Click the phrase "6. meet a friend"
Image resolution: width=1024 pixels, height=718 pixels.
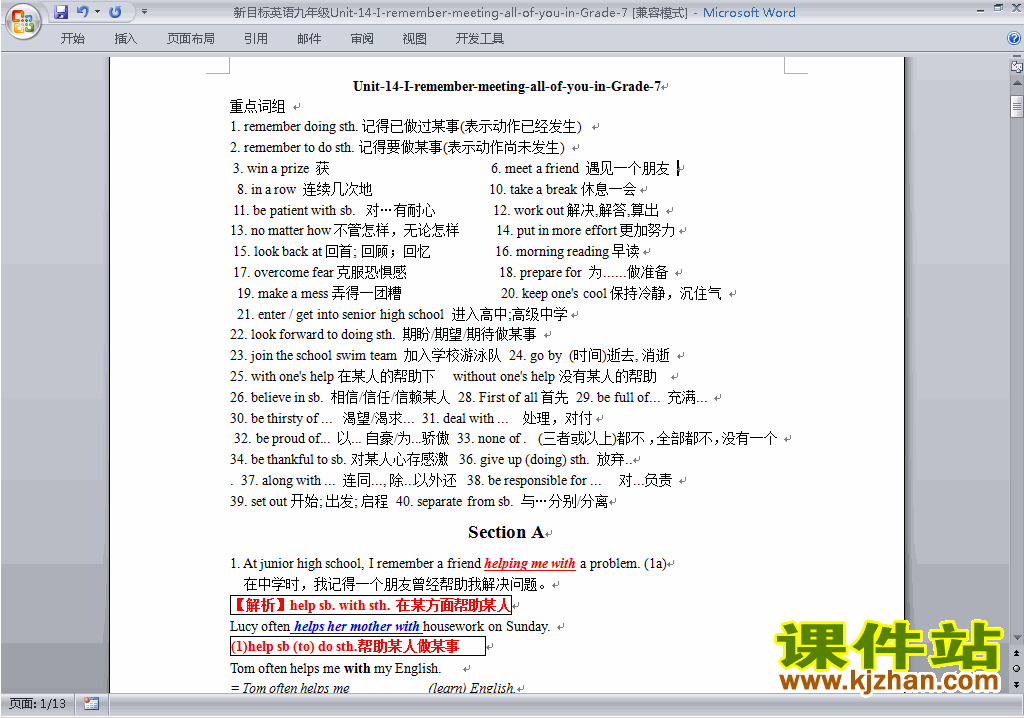click(x=535, y=169)
